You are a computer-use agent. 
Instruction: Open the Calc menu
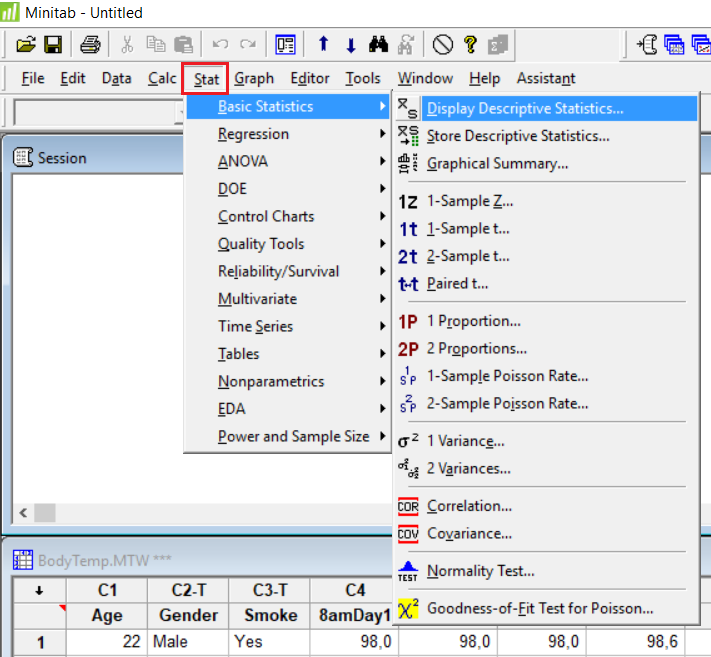coord(162,78)
